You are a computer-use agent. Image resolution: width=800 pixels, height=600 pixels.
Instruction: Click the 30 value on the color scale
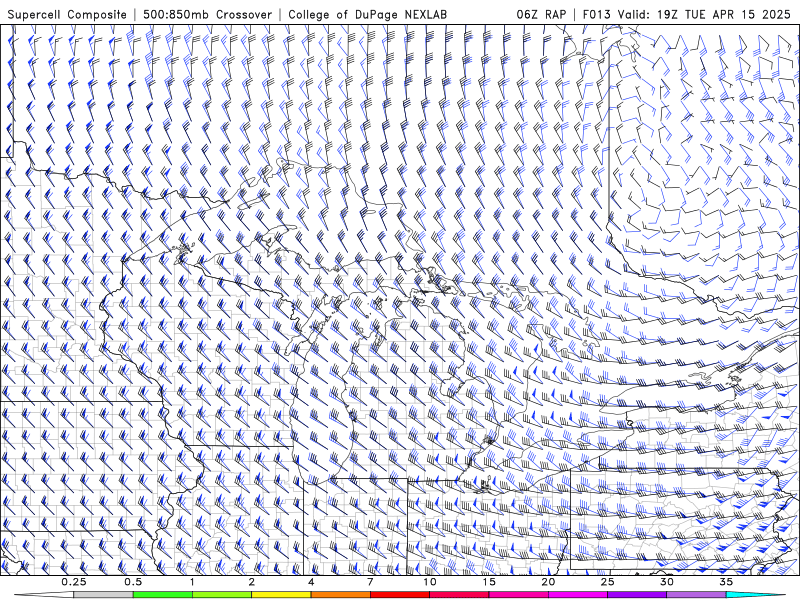pos(667,582)
